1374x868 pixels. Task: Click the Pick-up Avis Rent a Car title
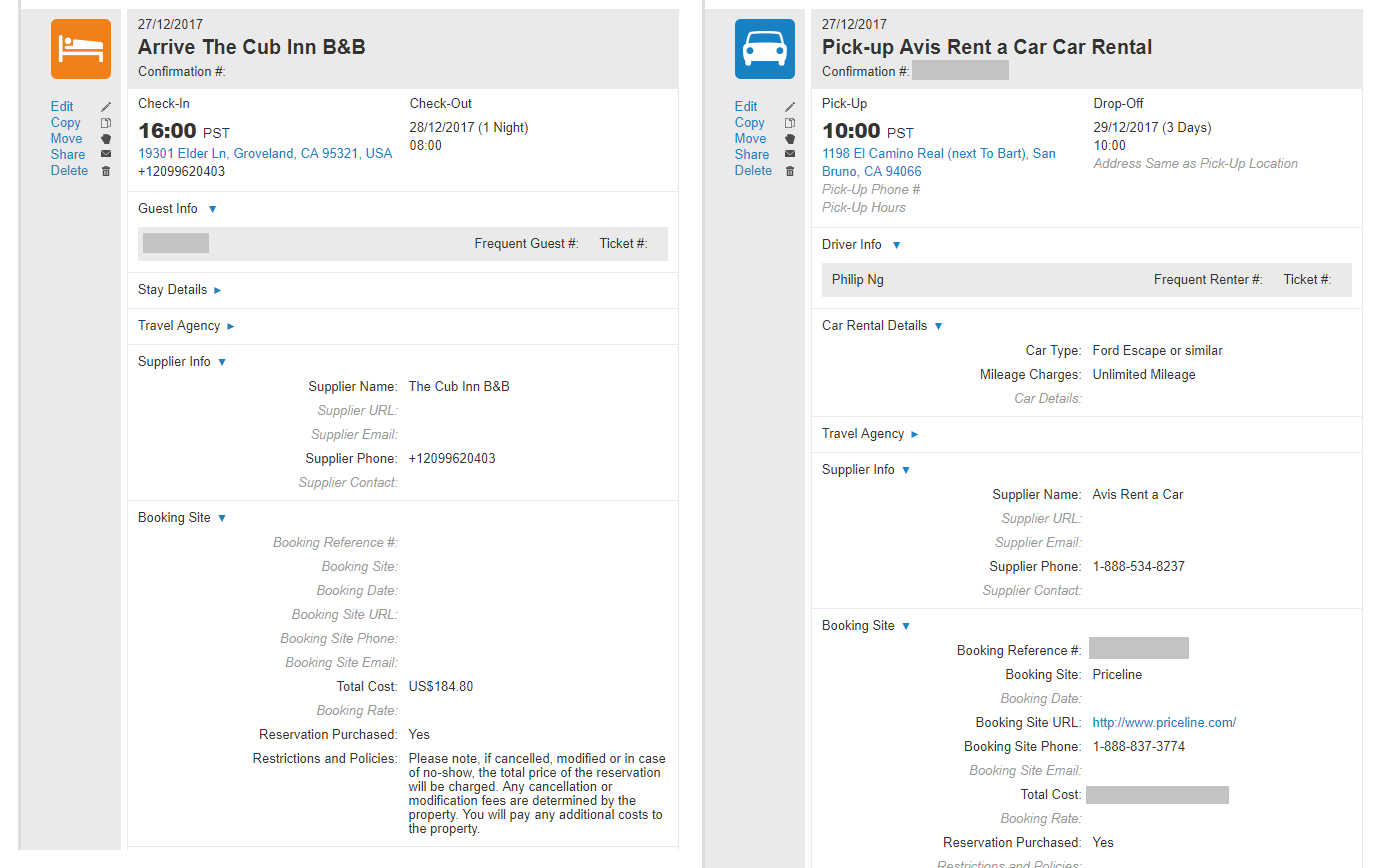[x=987, y=47]
